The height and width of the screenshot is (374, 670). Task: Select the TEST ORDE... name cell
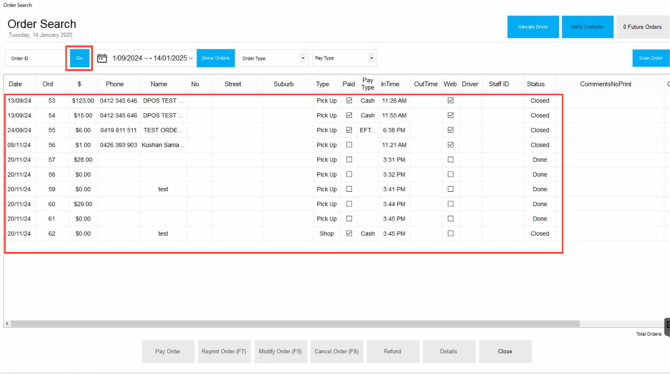pos(163,130)
